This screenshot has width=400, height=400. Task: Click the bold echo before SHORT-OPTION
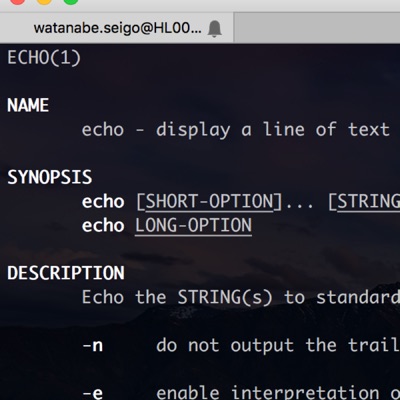click(103, 202)
